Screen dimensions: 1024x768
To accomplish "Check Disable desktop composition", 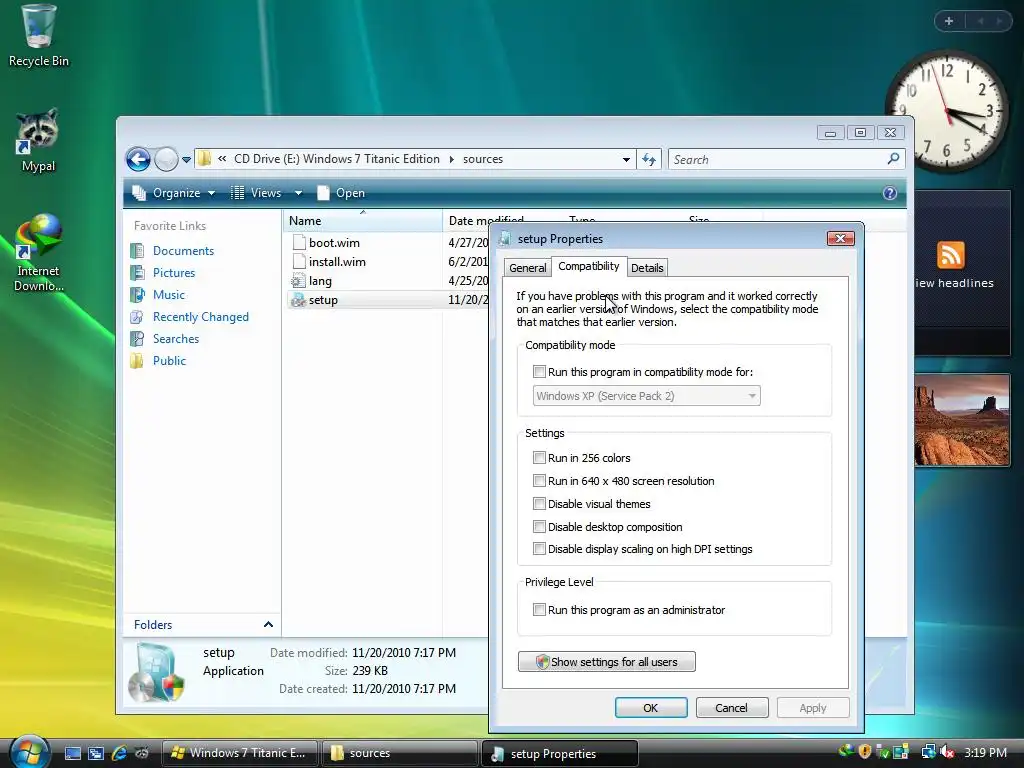I will coord(539,526).
